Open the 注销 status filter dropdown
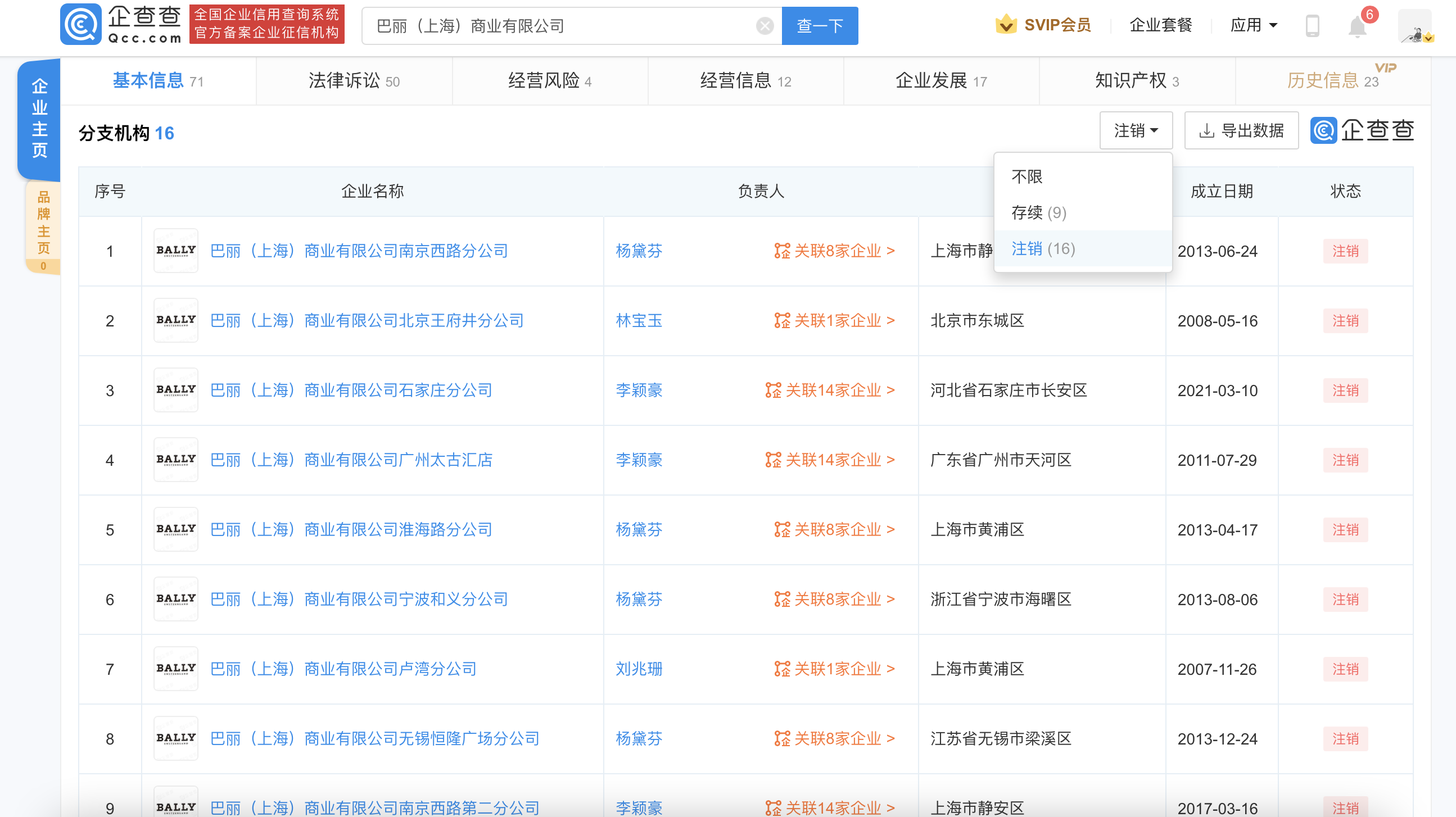The image size is (1456, 817). point(1136,130)
